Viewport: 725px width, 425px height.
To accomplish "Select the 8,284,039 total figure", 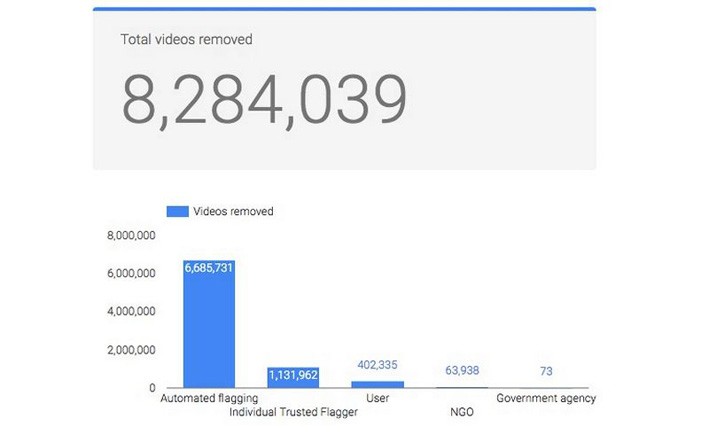I will [x=264, y=98].
